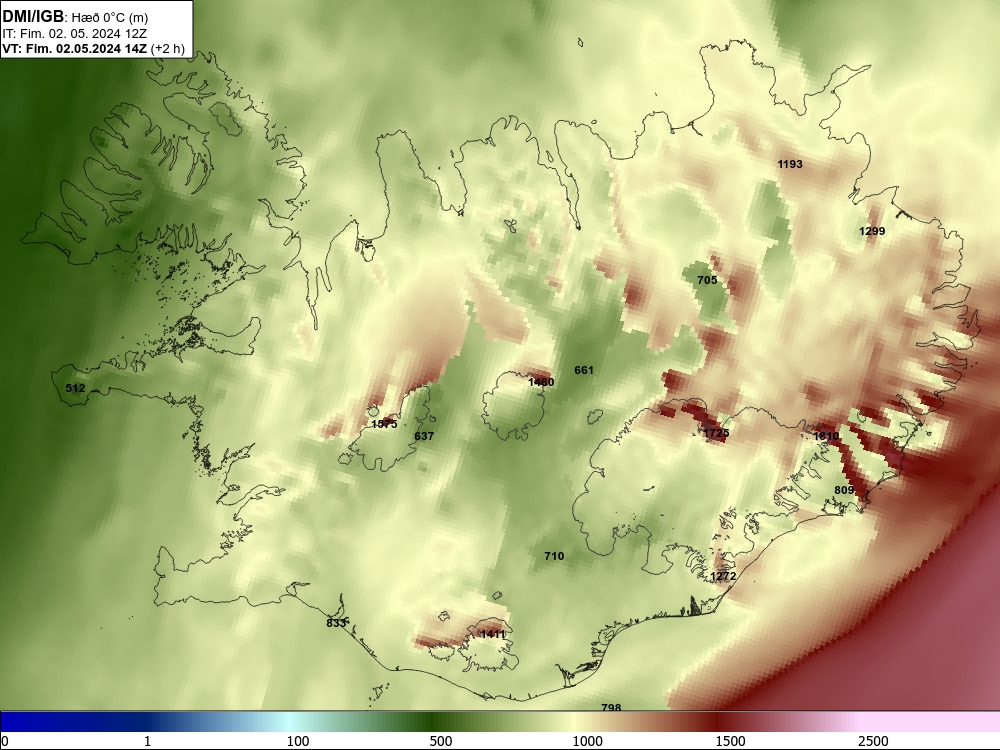Screen dimensions: 1000x750
Task: Click the 1725 height value on map
Action: [716, 433]
